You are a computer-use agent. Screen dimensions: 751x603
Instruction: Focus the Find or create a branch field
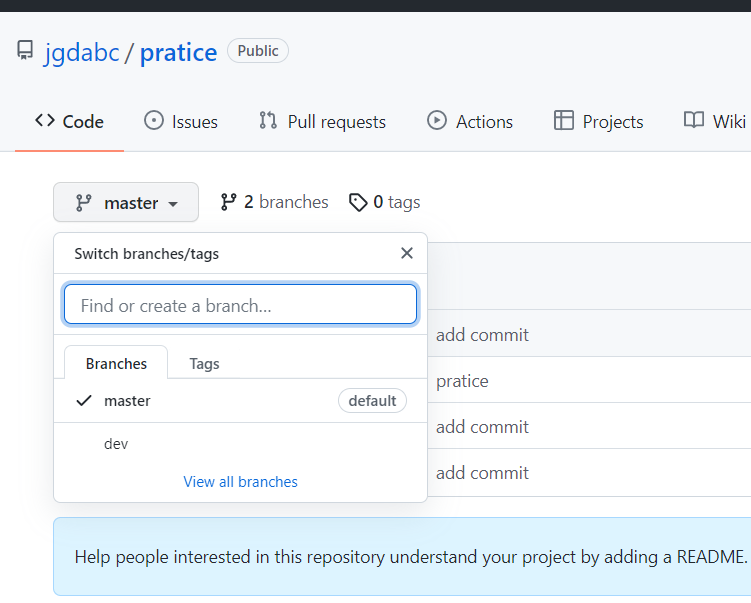click(x=240, y=305)
